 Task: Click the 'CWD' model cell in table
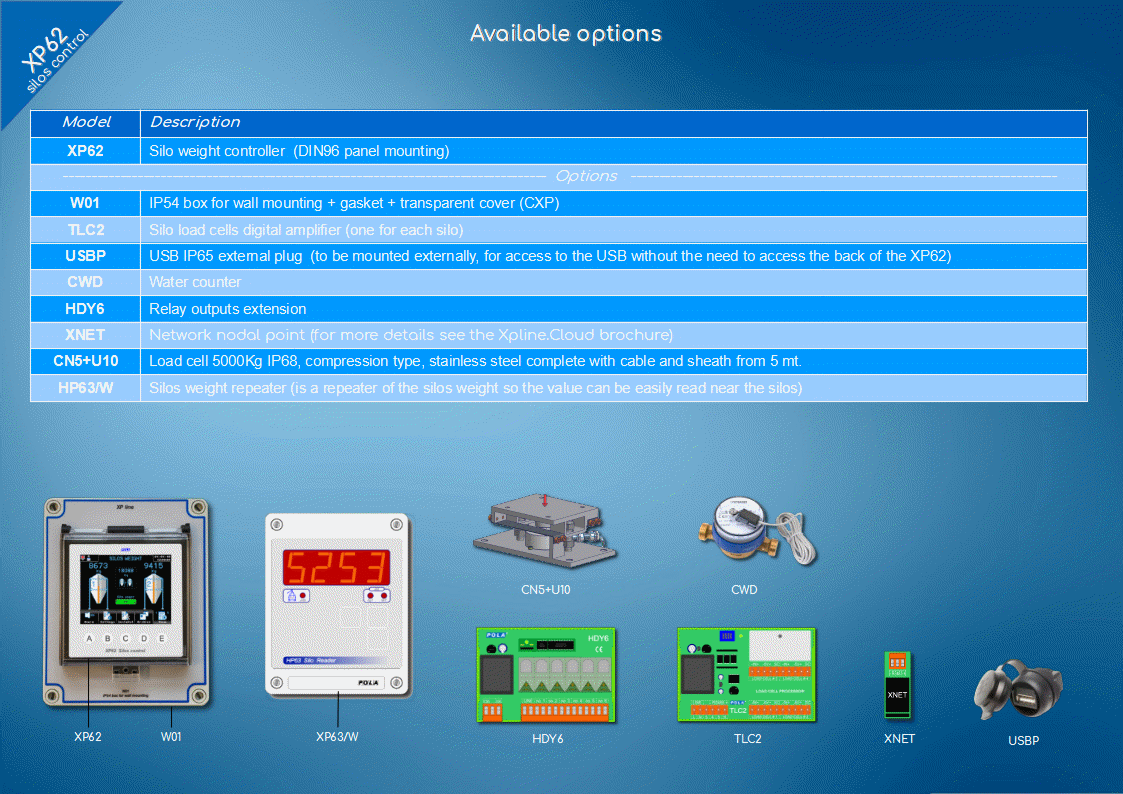(85, 282)
